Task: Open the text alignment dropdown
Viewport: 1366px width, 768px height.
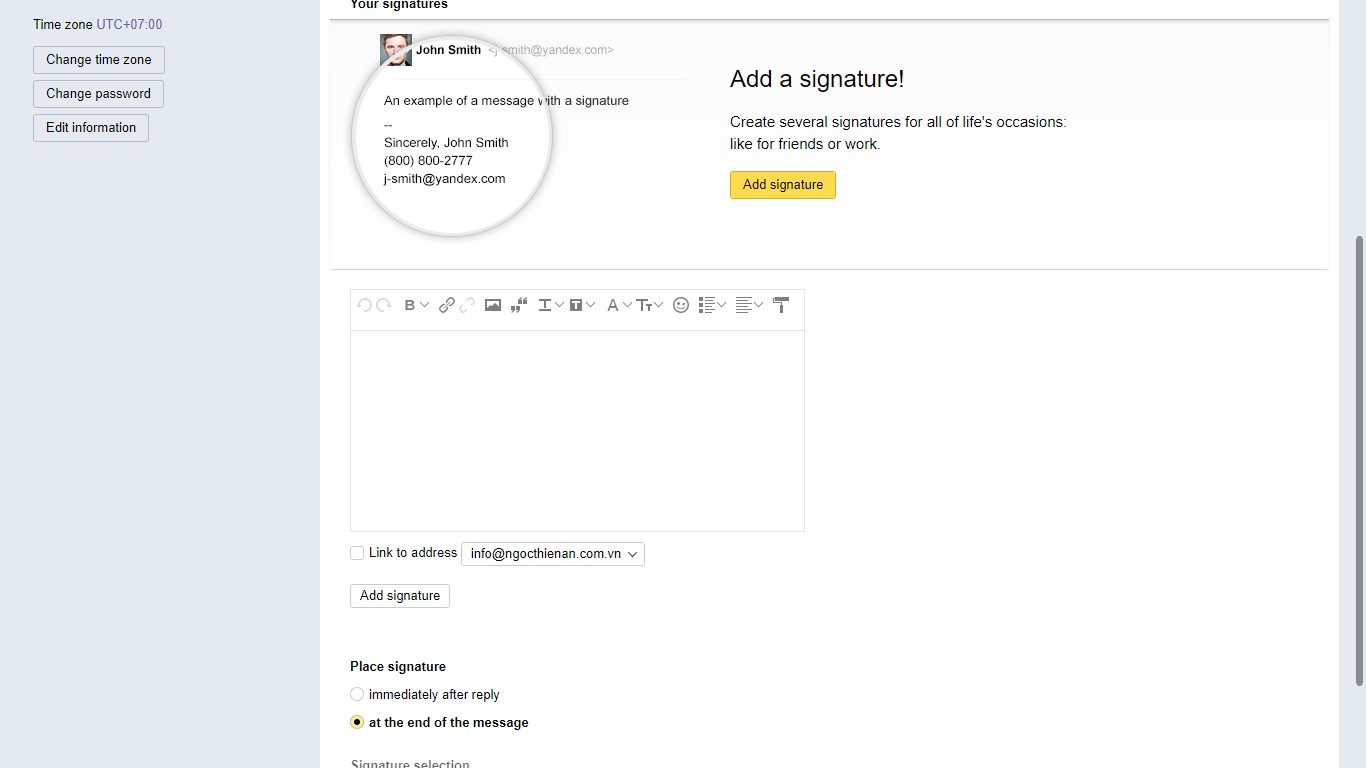Action: pos(749,305)
